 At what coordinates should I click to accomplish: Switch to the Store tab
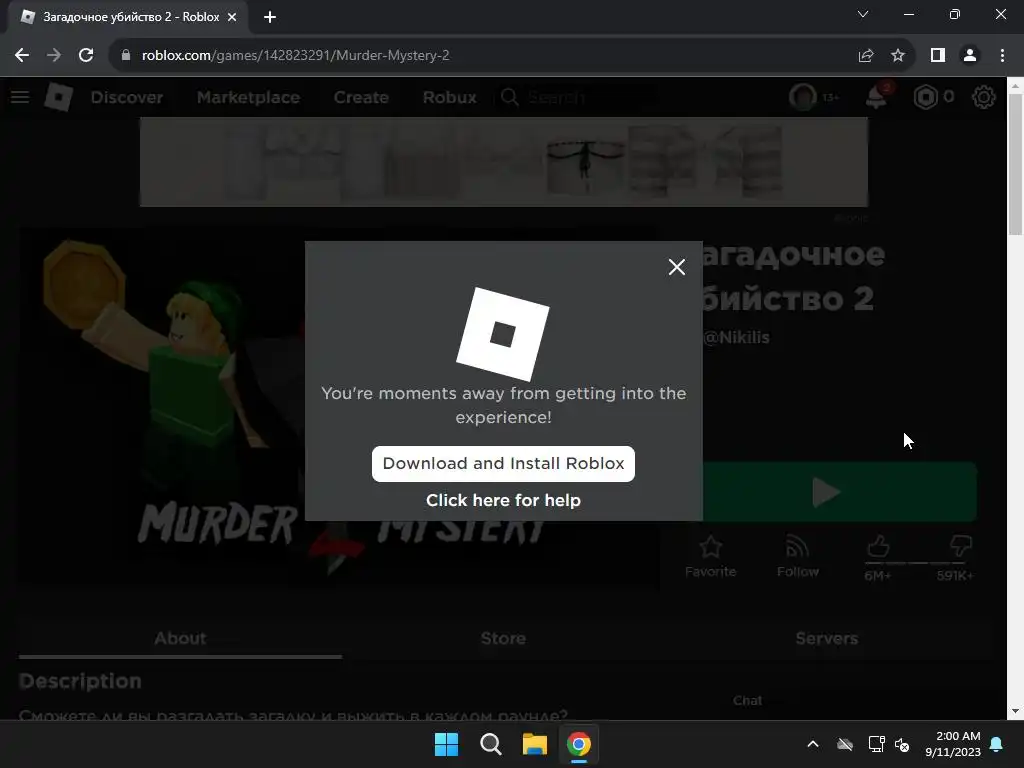[503, 638]
